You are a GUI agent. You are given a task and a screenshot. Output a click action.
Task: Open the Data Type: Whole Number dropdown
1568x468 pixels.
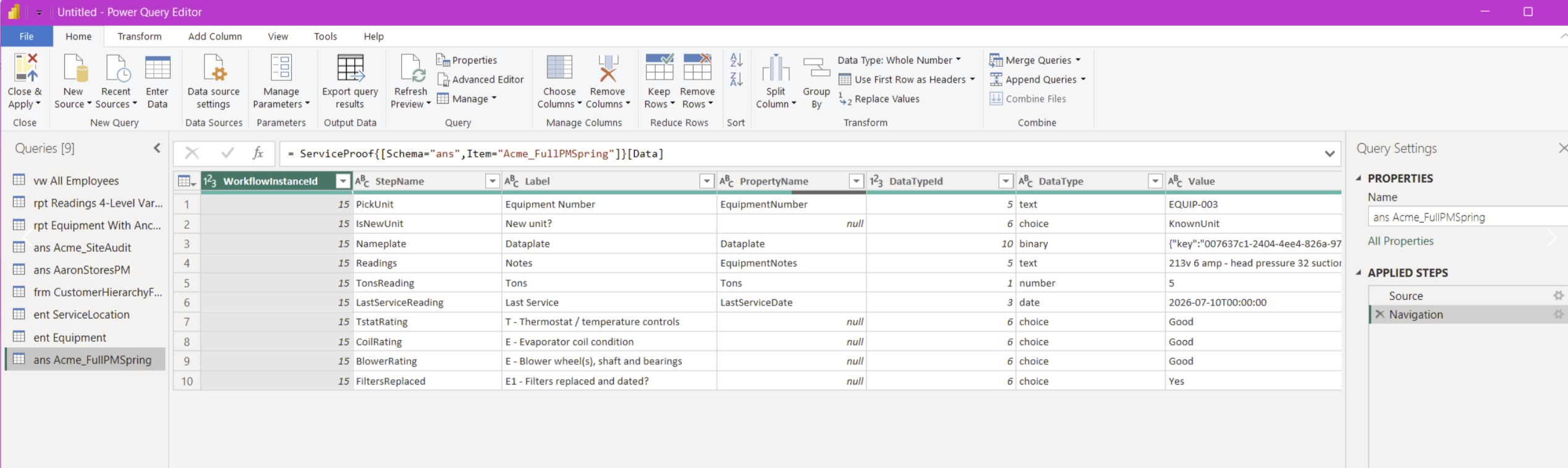point(899,60)
